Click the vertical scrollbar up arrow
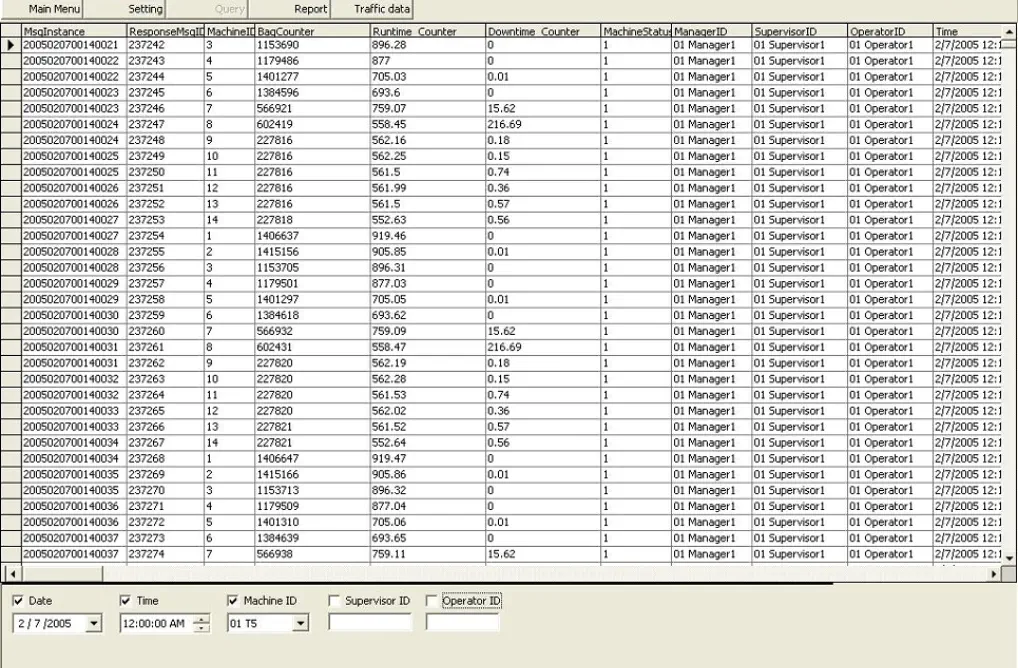This screenshot has height=668, width=1018. [1009, 32]
